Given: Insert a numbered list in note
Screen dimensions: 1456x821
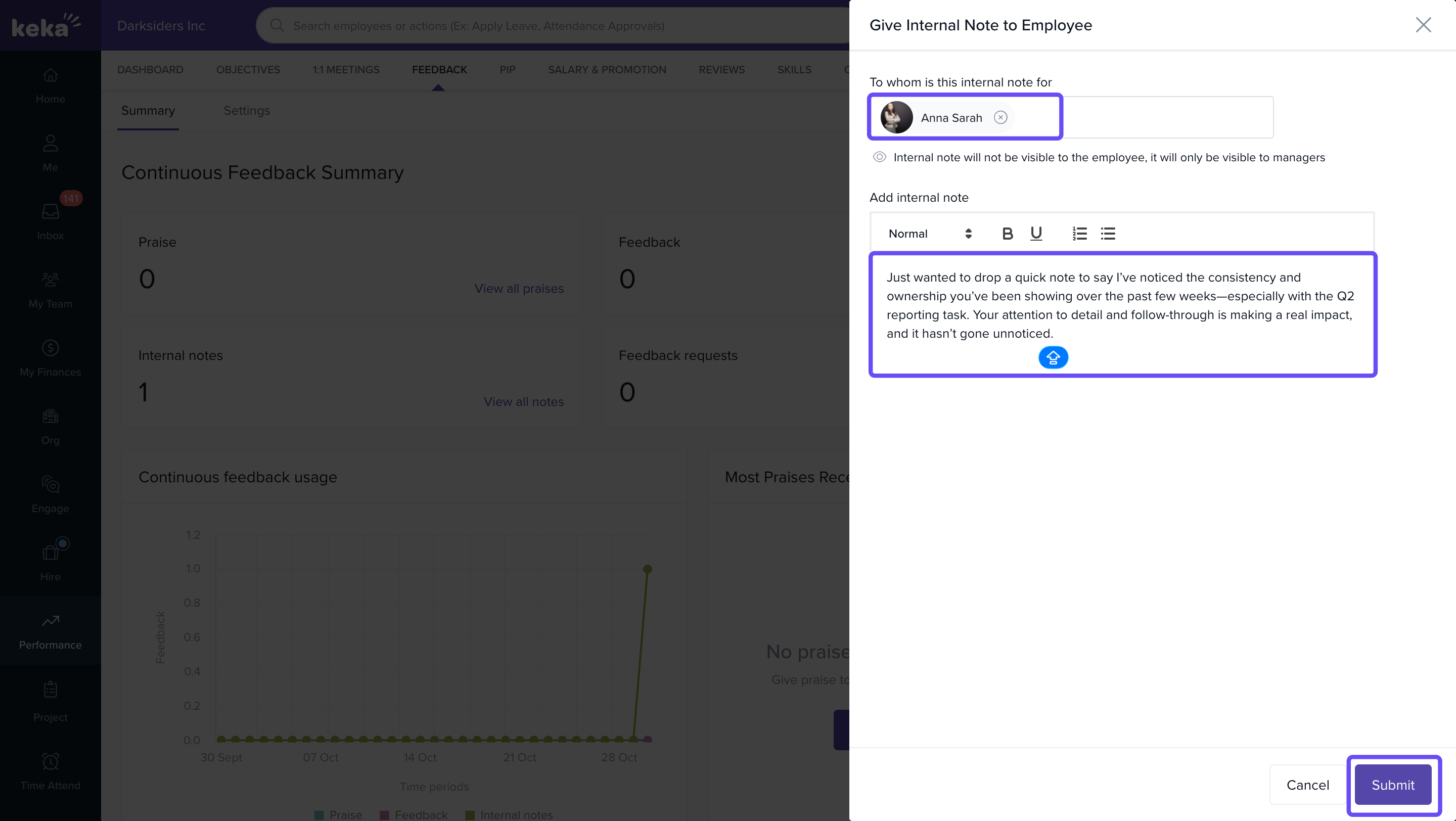Looking at the screenshot, I should 1079,234.
